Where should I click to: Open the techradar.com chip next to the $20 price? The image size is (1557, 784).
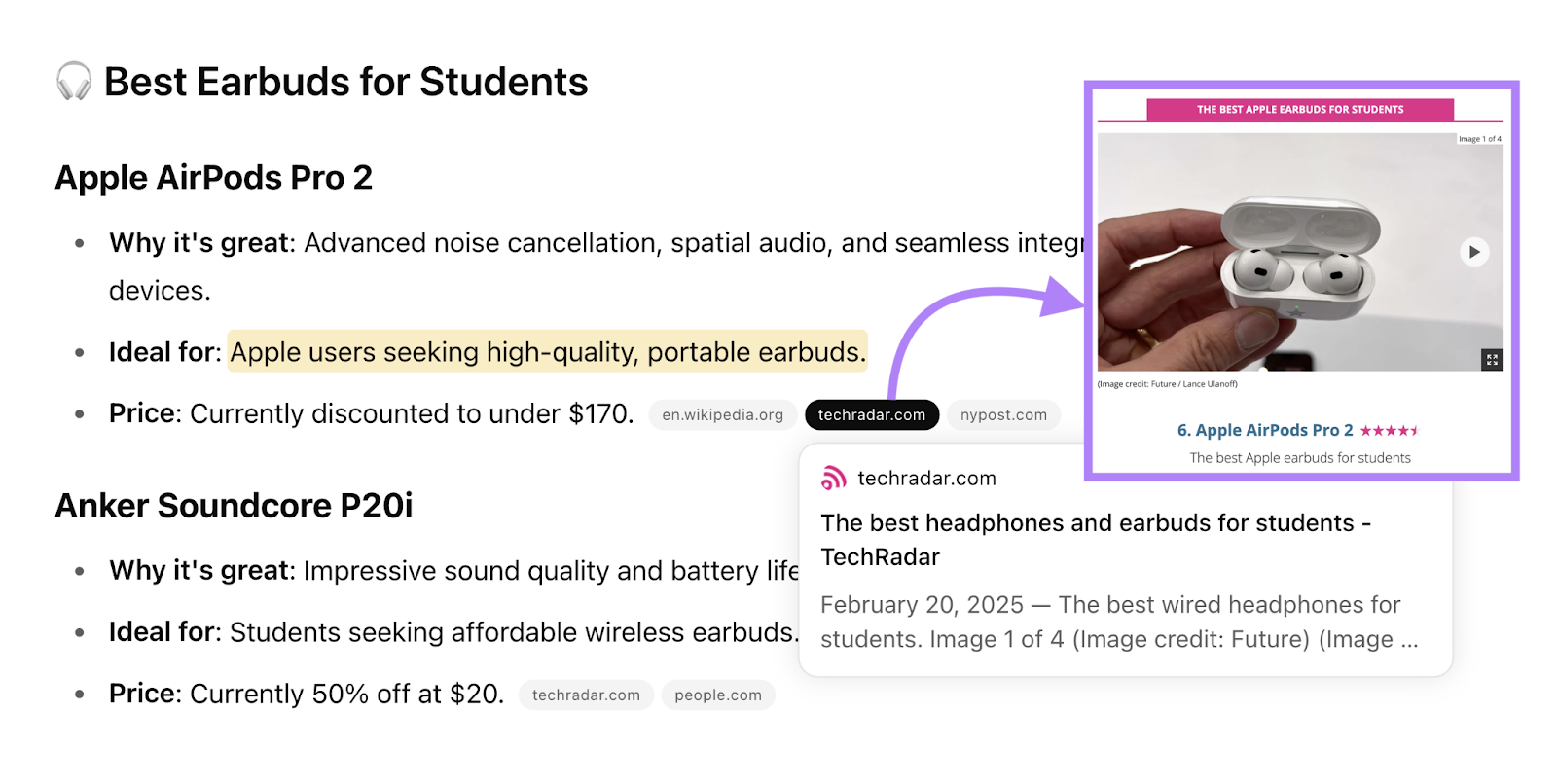(585, 695)
